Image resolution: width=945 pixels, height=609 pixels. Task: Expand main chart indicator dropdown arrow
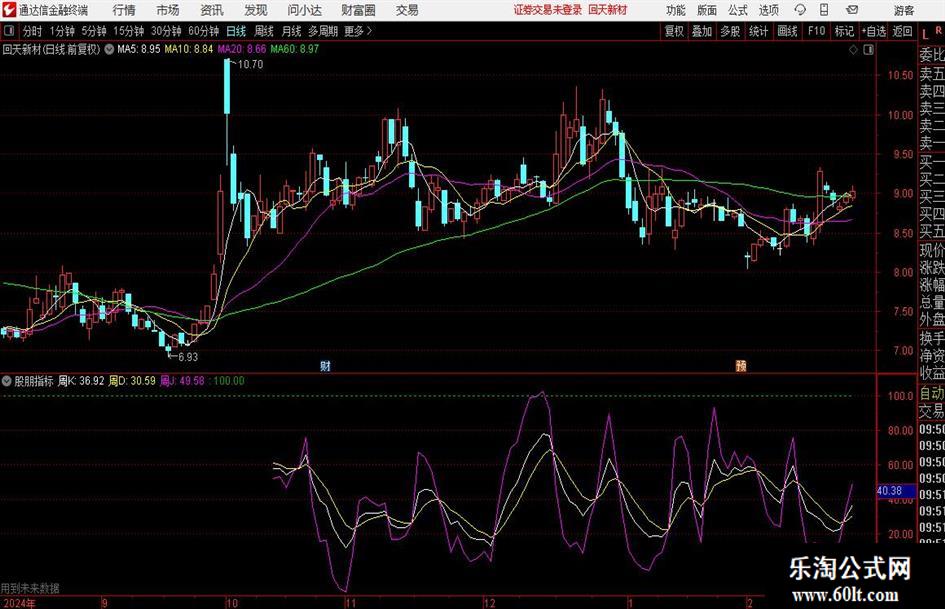108,49
